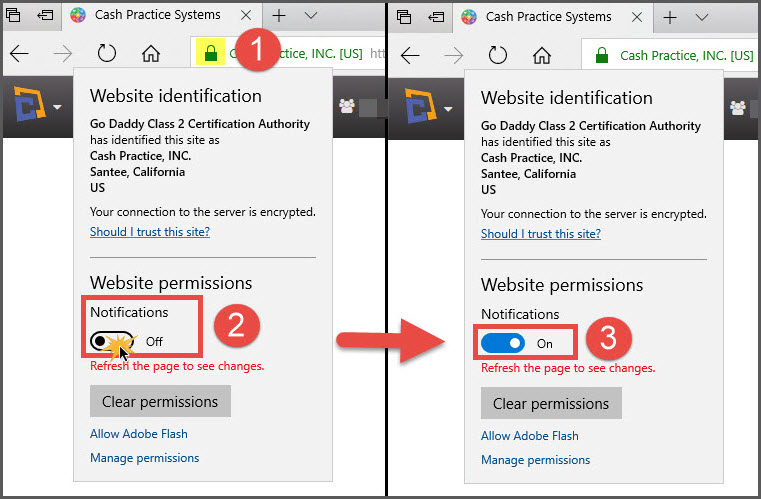Click the people group icon in left page

[347, 106]
